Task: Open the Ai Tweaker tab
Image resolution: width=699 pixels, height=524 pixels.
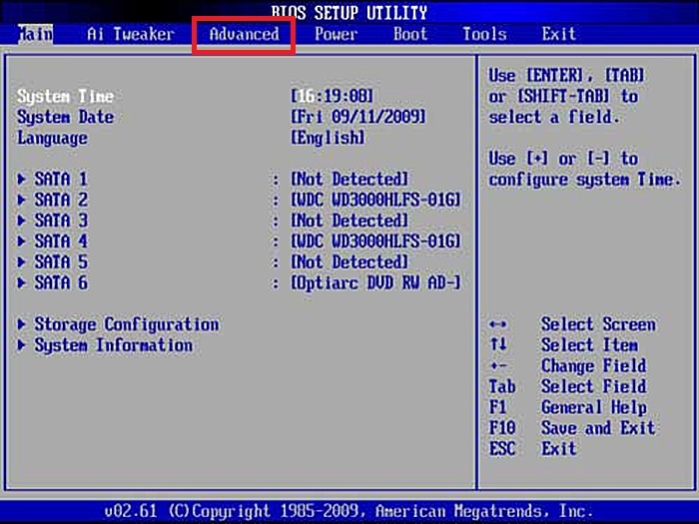Action: tap(131, 34)
